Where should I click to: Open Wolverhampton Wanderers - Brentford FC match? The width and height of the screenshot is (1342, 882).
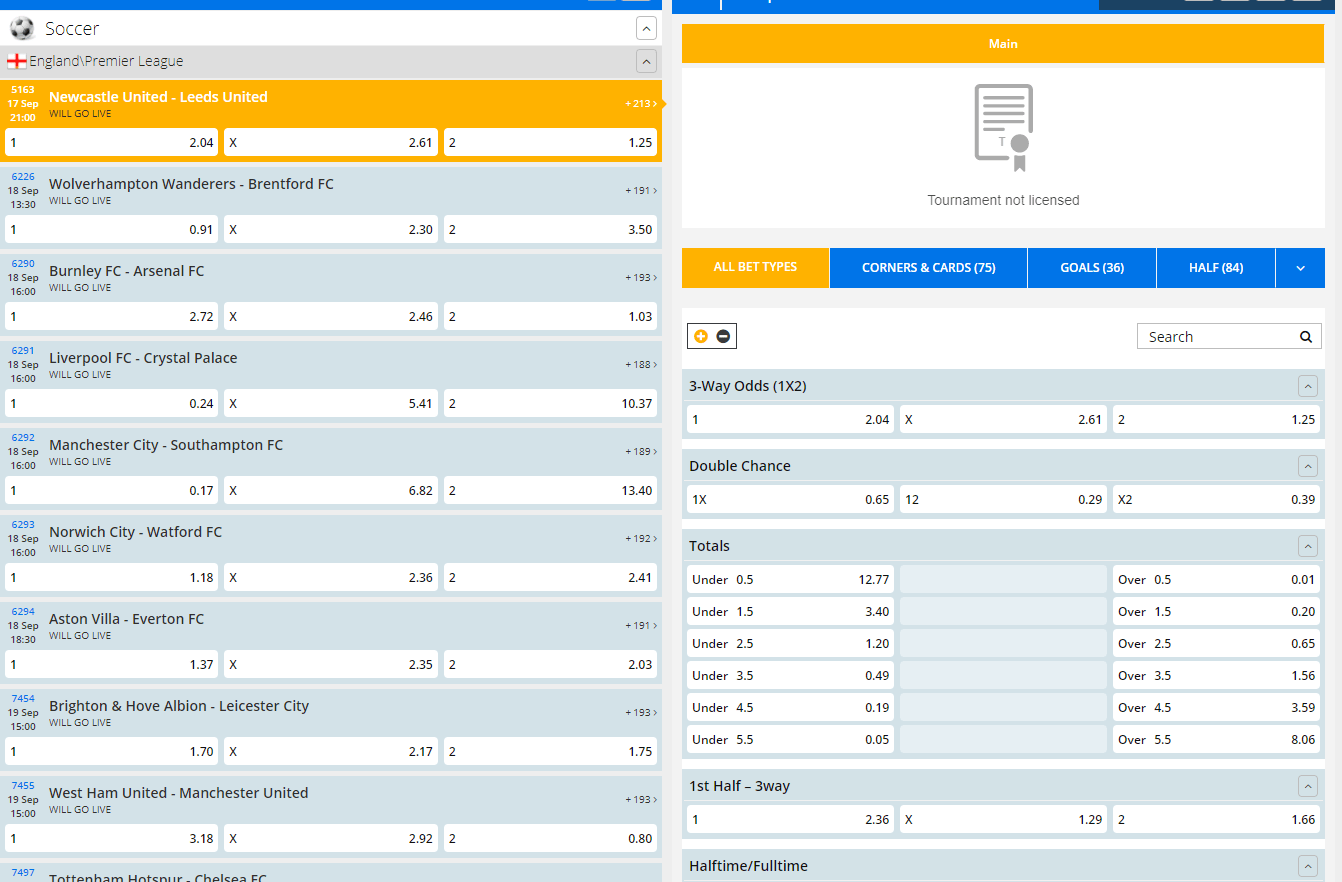(x=191, y=184)
